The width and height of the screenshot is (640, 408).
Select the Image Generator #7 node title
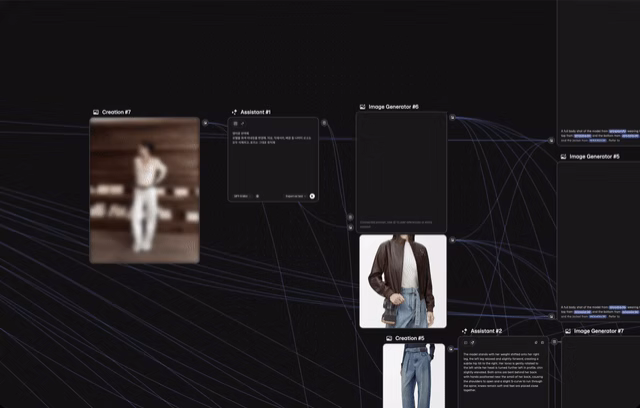click(599, 331)
